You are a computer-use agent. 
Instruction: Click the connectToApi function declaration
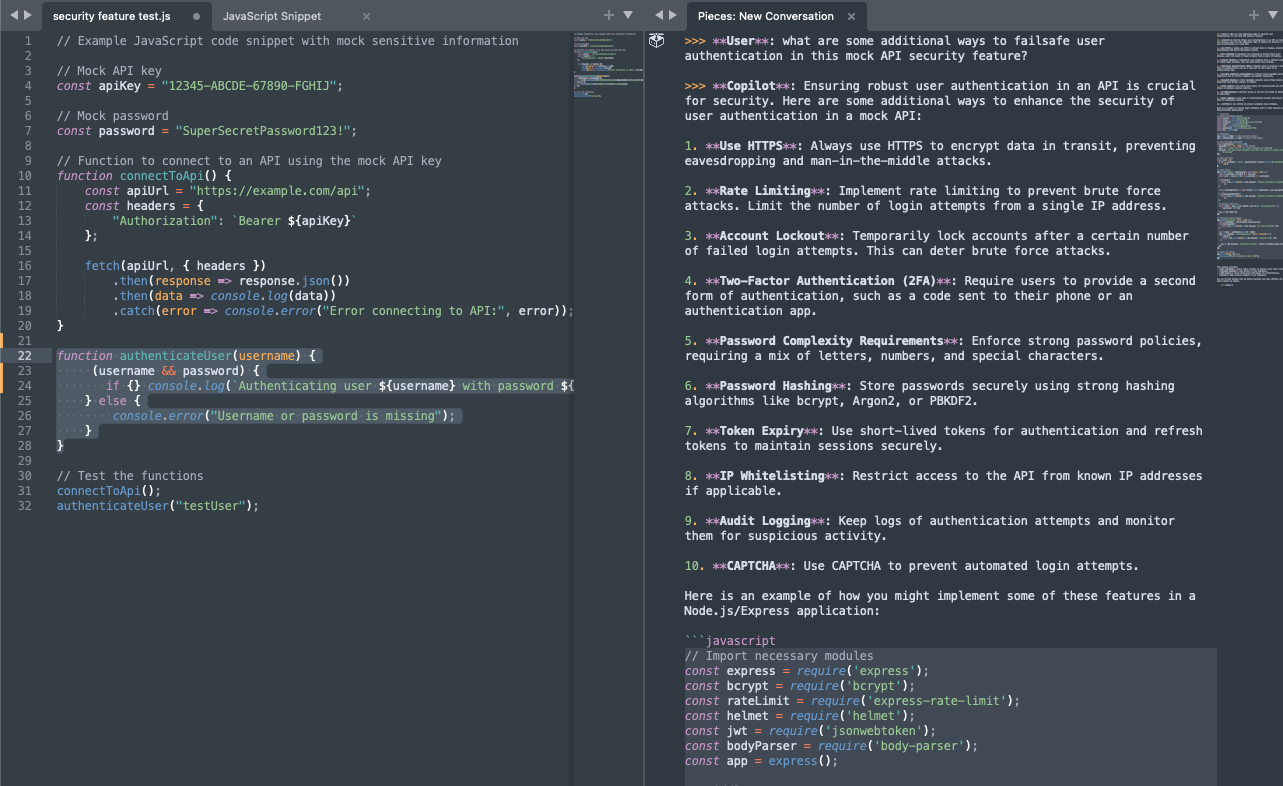point(144,176)
